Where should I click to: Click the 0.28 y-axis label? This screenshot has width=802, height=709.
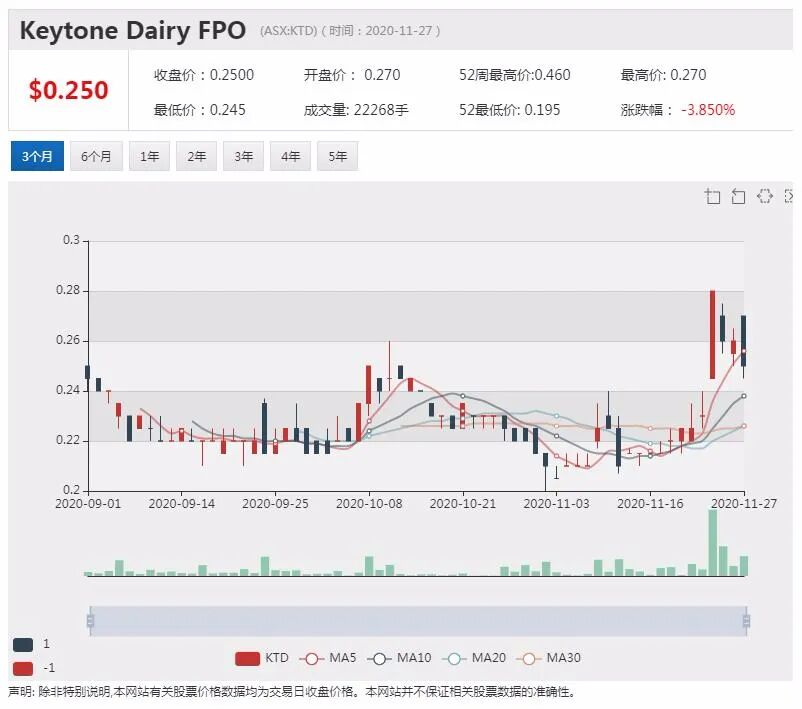(x=68, y=290)
